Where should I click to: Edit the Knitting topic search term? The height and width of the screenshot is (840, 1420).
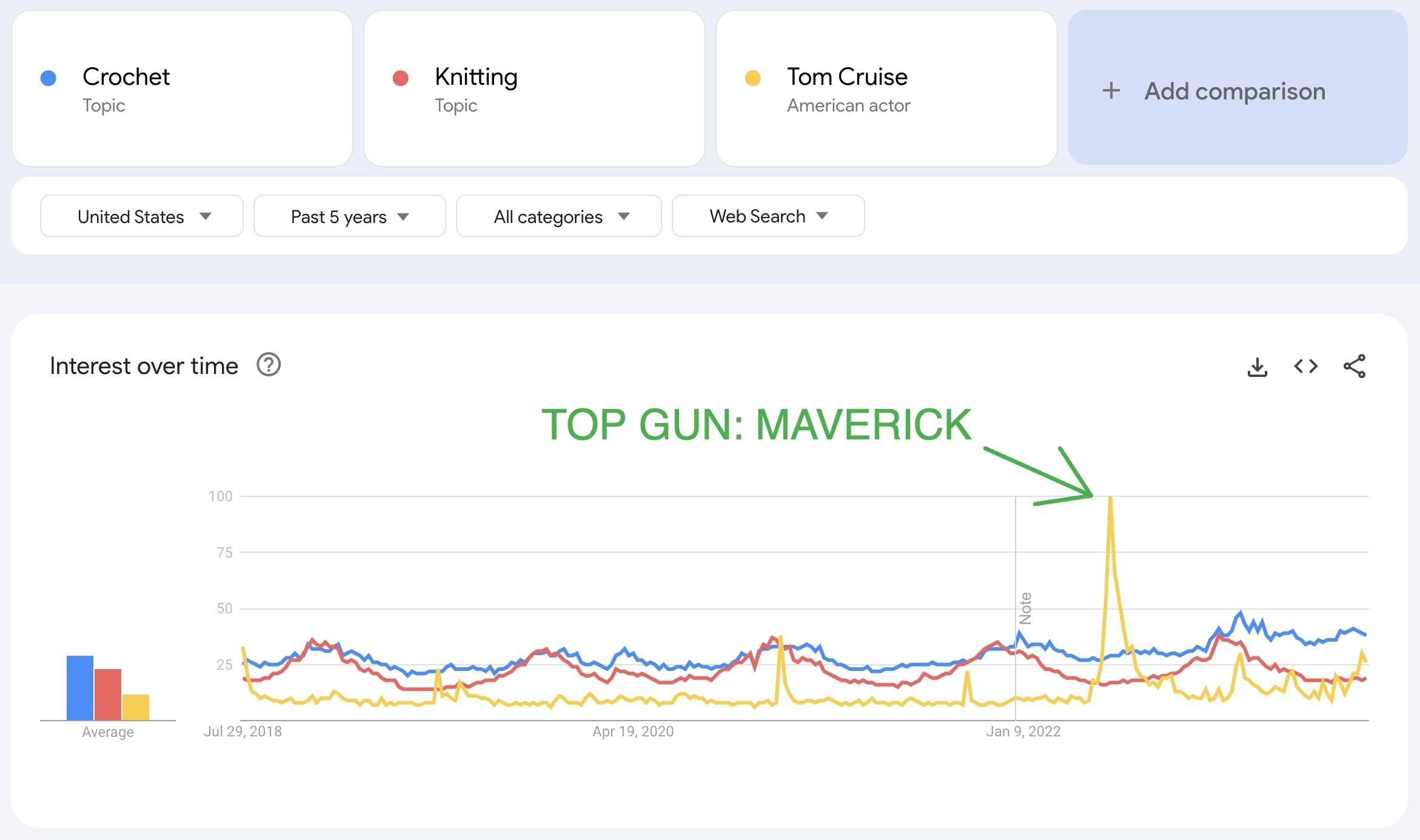[476, 78]
